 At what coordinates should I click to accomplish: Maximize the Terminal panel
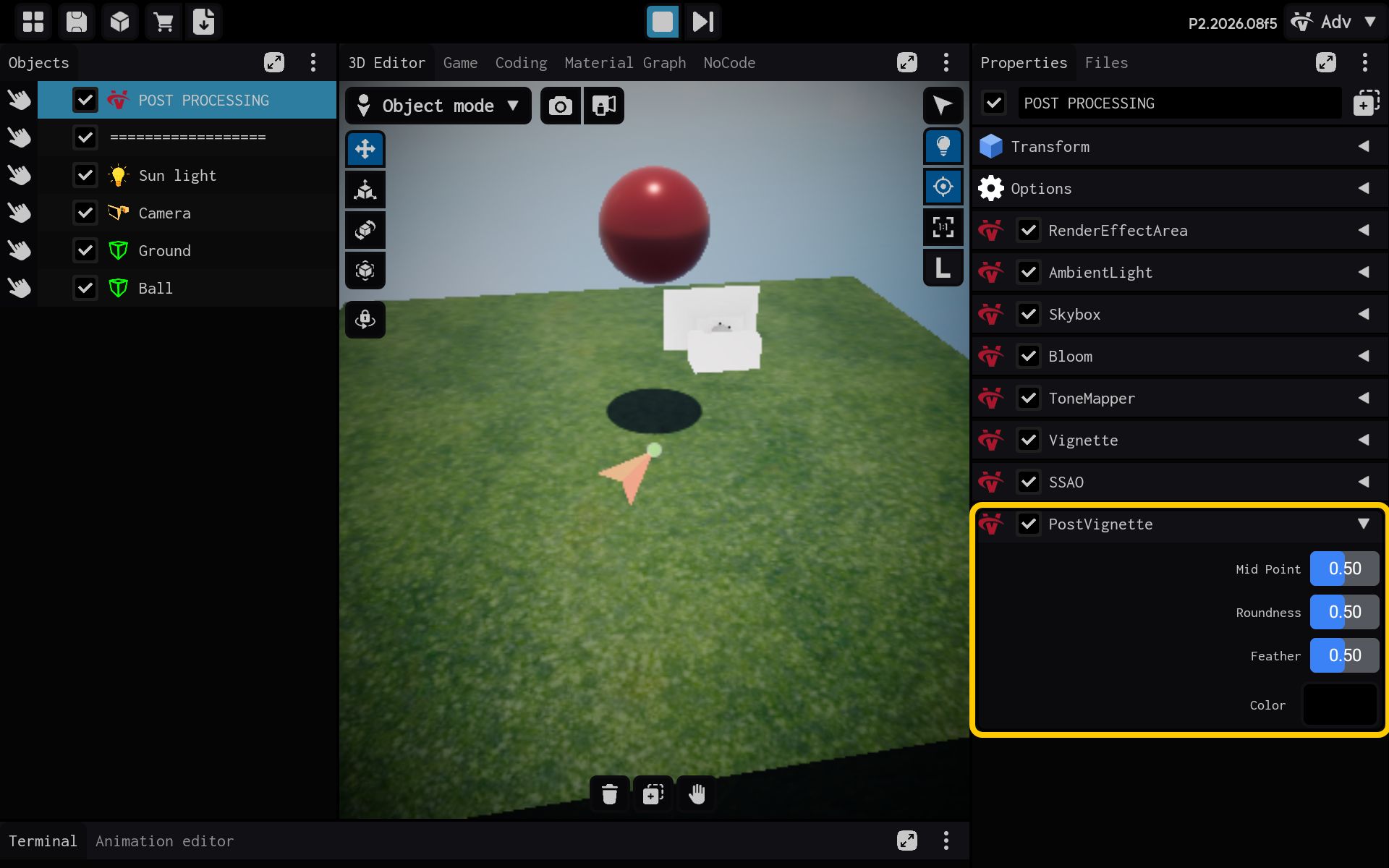[x=907, y=841]
